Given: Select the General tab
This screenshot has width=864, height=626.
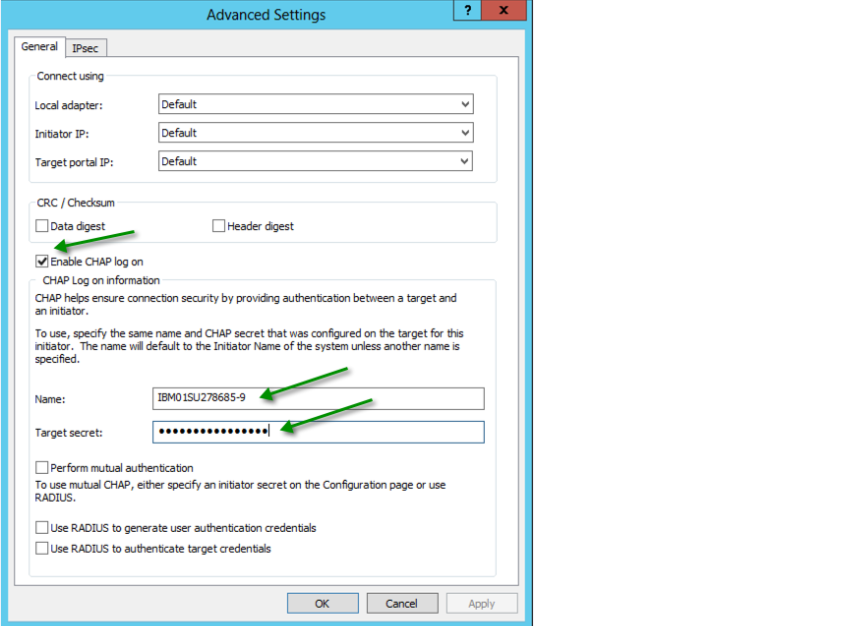Looking at the screenshot, I should (x=40, y=47).
